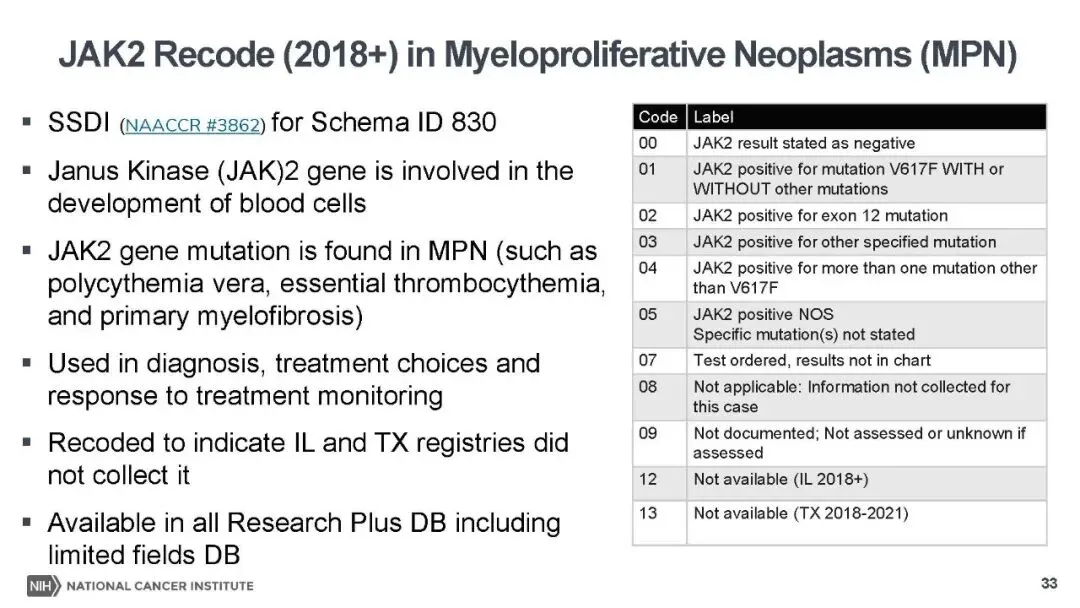
Task: Click row 08 Not applicable
Action: (x=840, y=397)
